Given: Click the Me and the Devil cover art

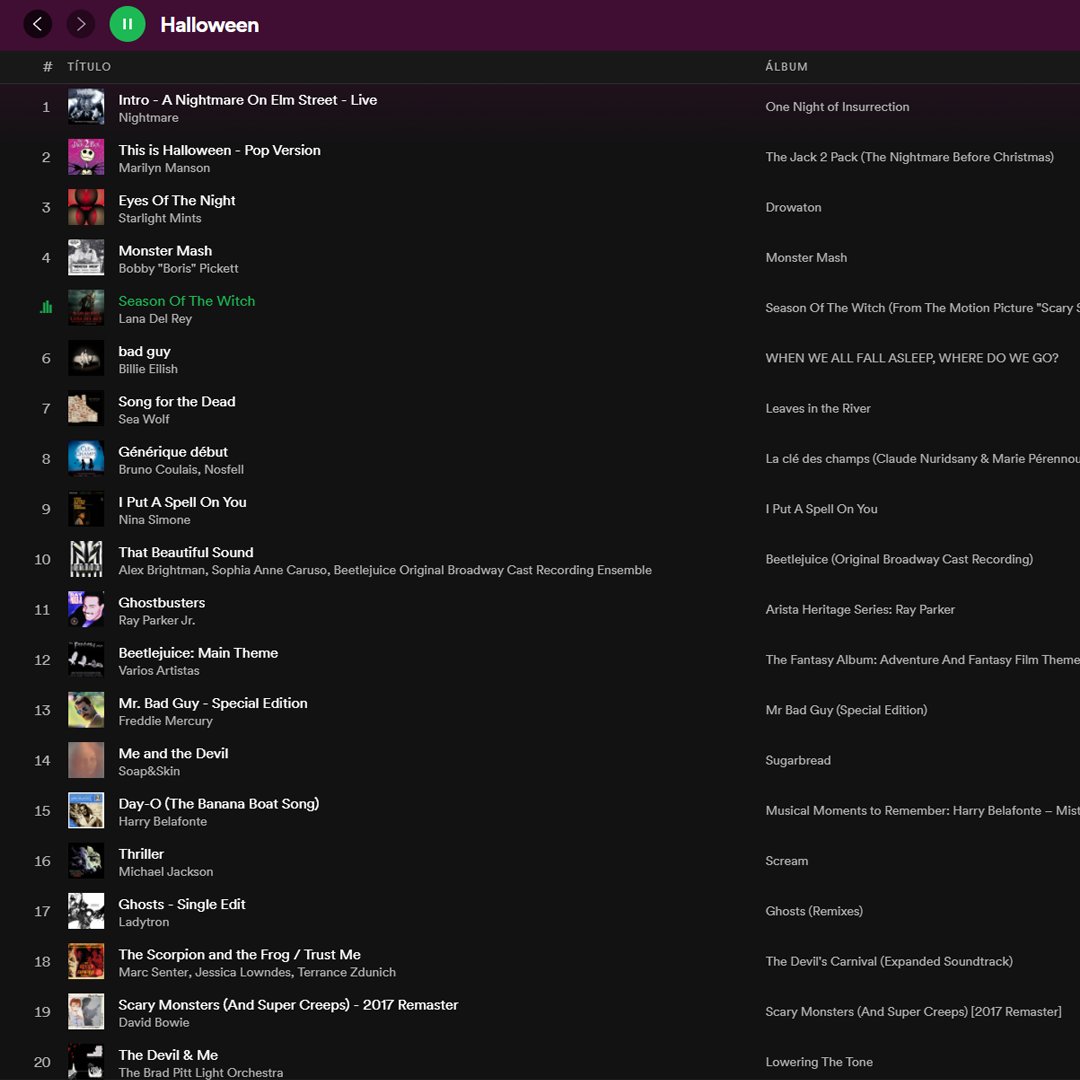Looking at the screenshot, I should 86,760.
